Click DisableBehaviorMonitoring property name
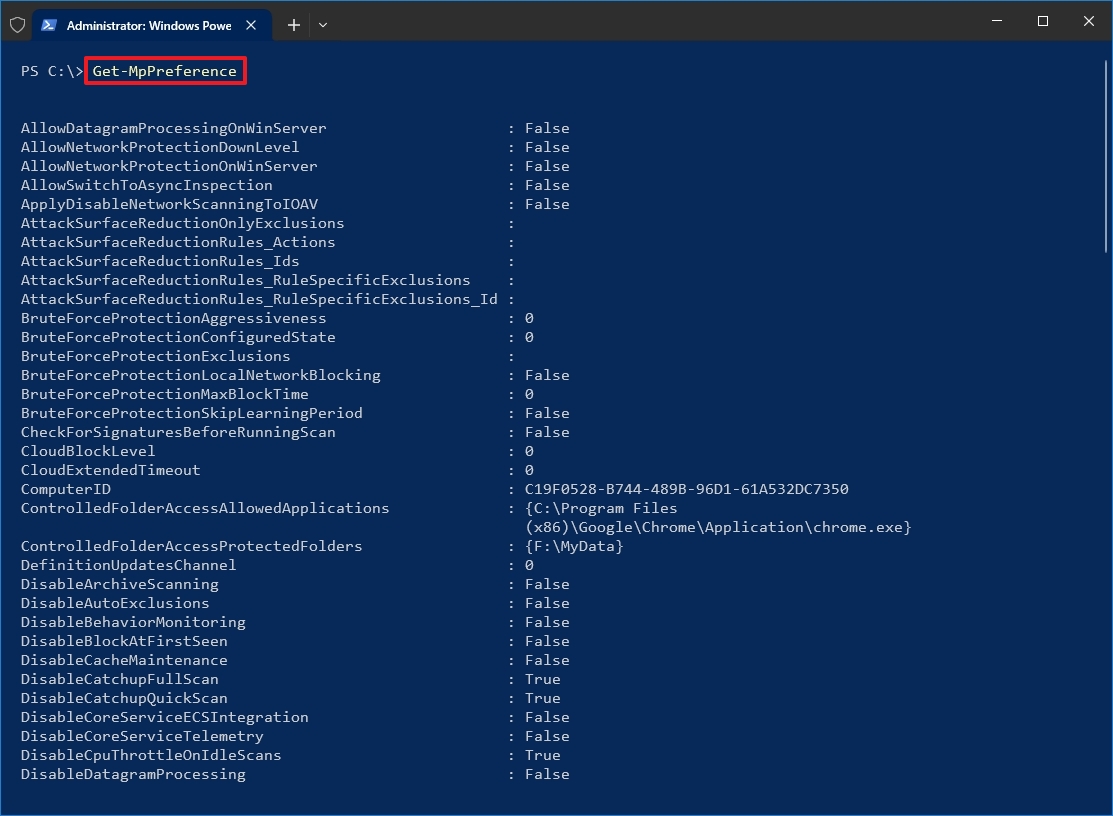Screen dimensions: 1113x816 tap(133, 622)
